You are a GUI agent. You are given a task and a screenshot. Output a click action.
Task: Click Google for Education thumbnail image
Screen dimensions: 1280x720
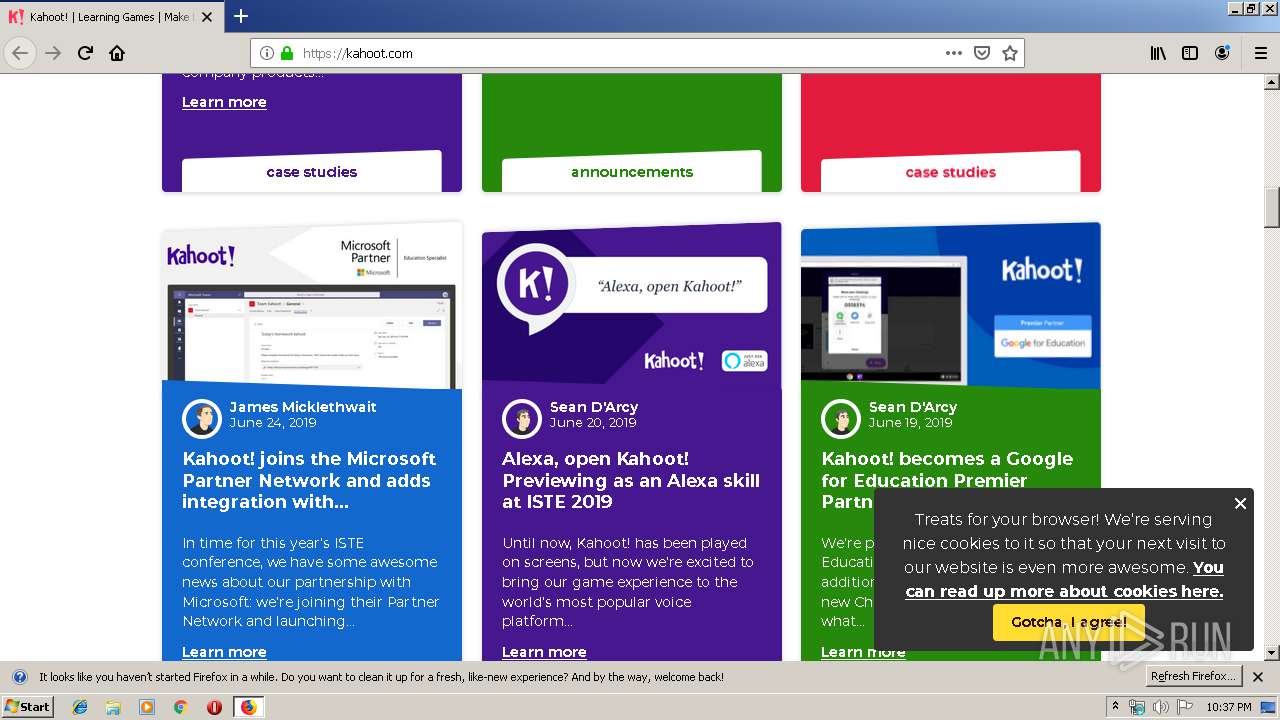click(x=951, y=306)
